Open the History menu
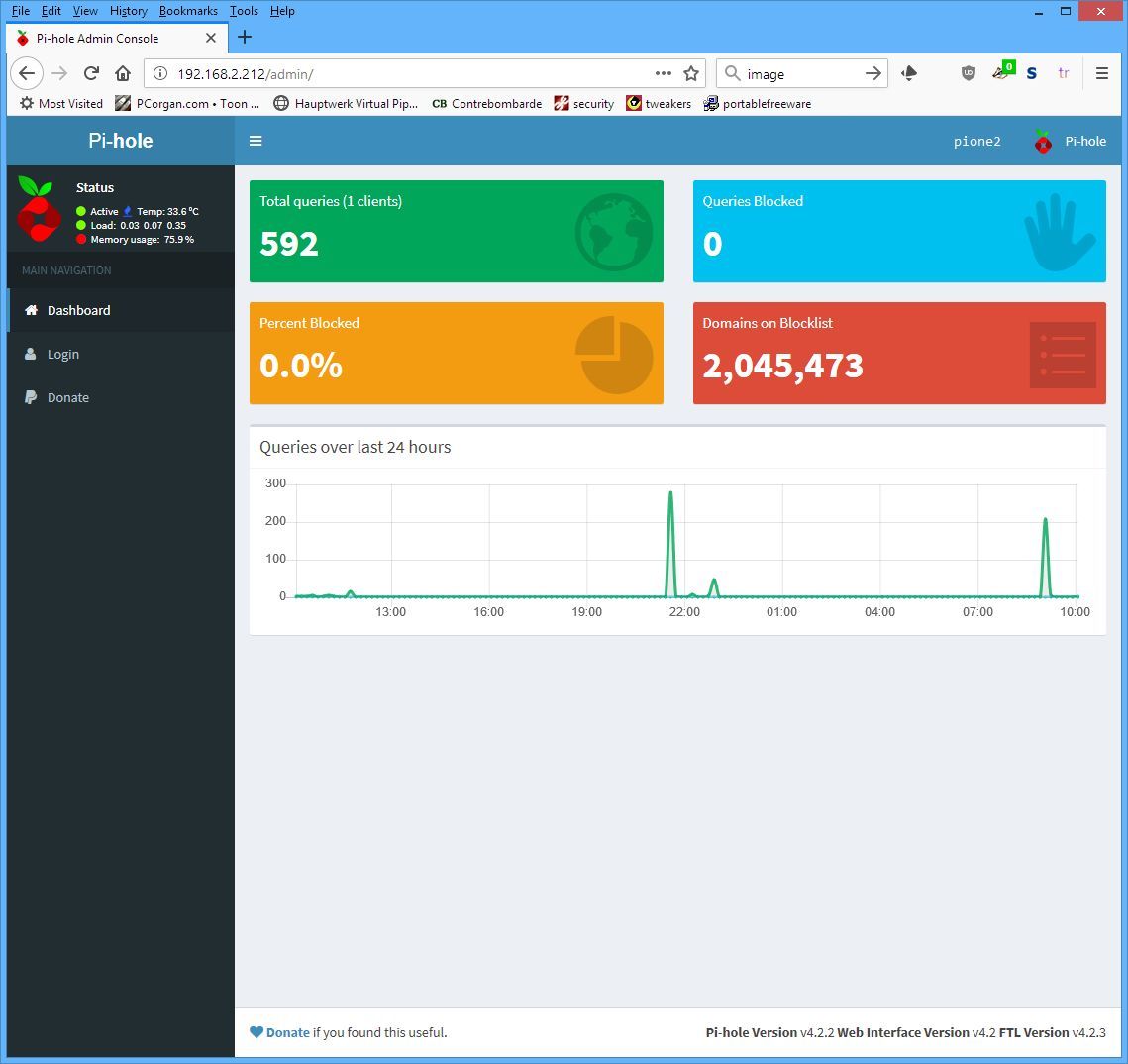This screenshot has width=1128, height=1064. [x=128, y=11]
